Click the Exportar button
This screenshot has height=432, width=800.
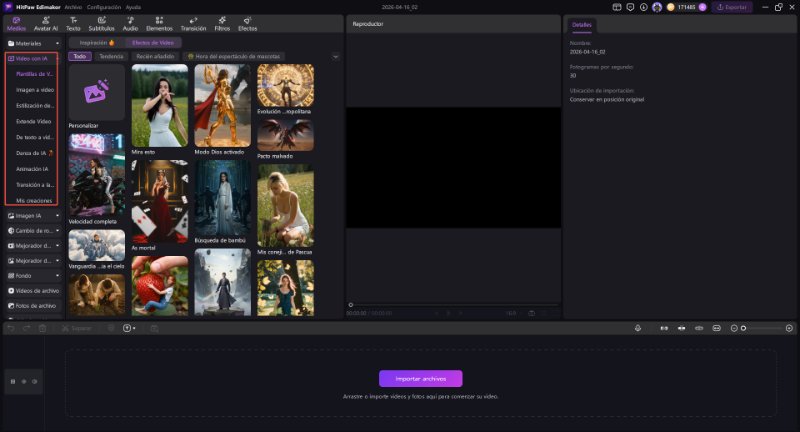[732, 7]
